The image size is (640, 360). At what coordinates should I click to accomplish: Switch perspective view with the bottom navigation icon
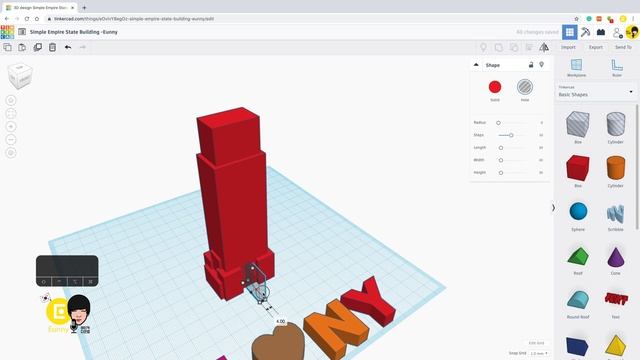pyautogui.click(x=11, y=153)
